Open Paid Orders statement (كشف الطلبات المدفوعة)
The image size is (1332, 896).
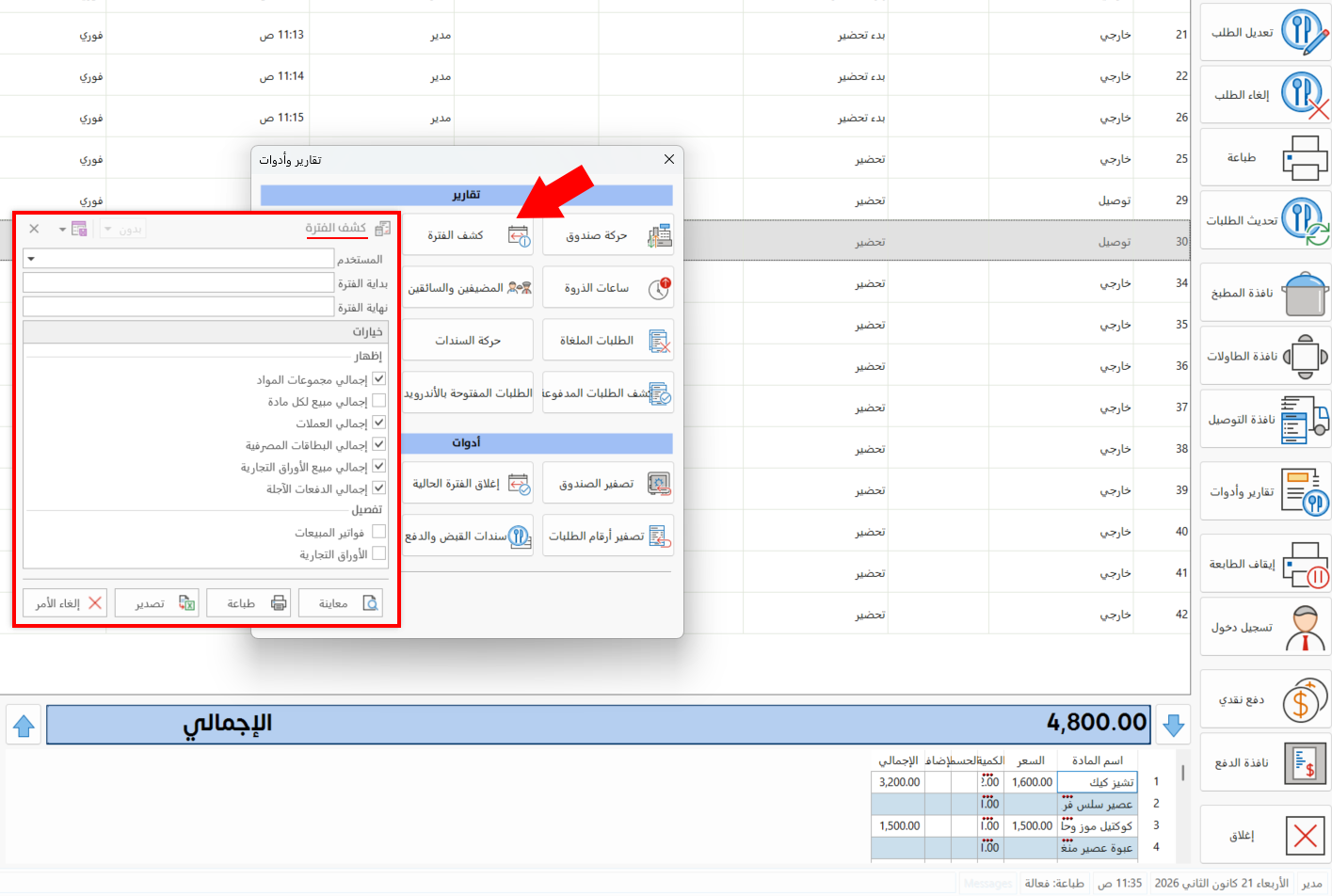[608, 393]
